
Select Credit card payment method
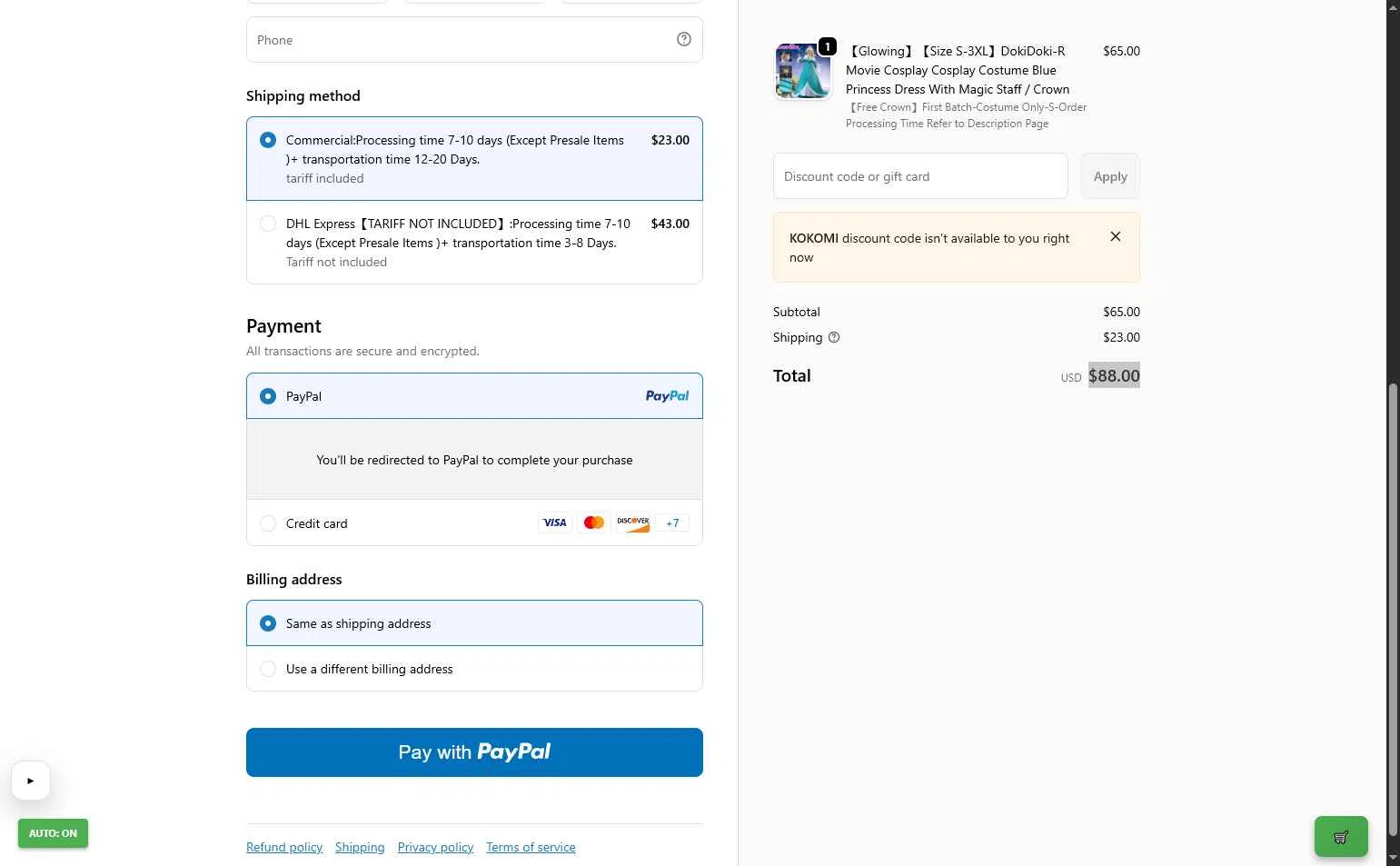268,523
